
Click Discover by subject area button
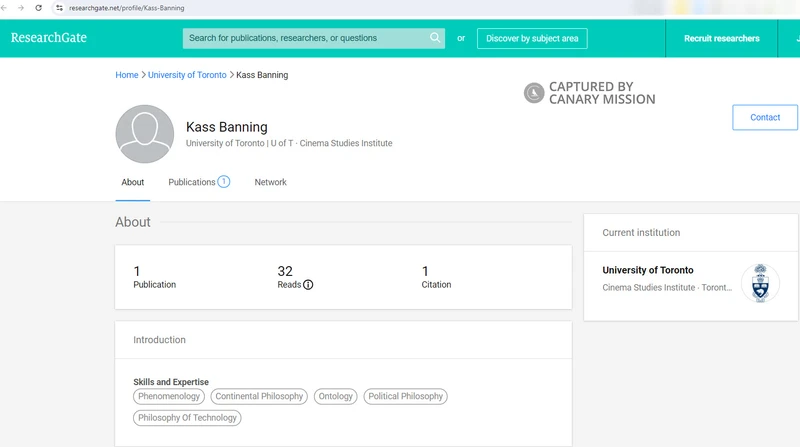point(532,38)
